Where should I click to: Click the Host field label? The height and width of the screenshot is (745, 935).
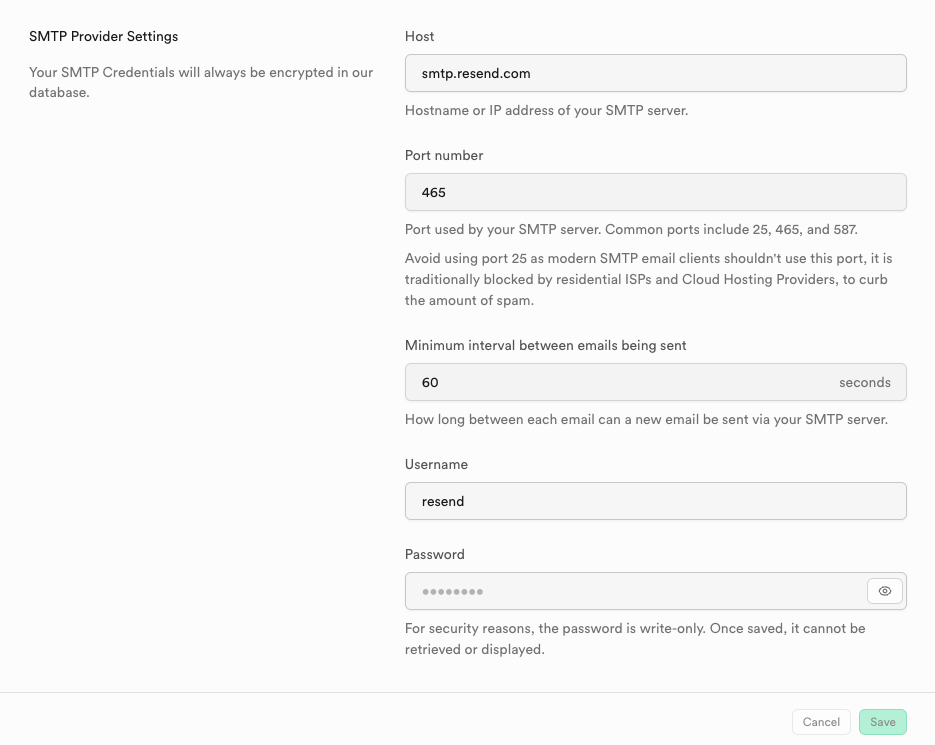420,36
